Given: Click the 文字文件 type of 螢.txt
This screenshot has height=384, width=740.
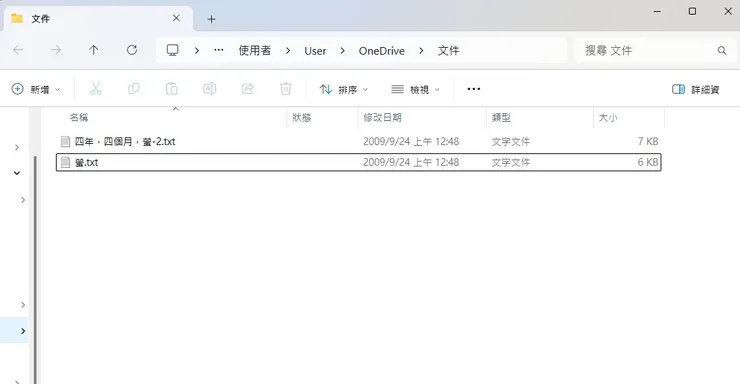Looking at the screenshot, I should [x=511, y=162].
